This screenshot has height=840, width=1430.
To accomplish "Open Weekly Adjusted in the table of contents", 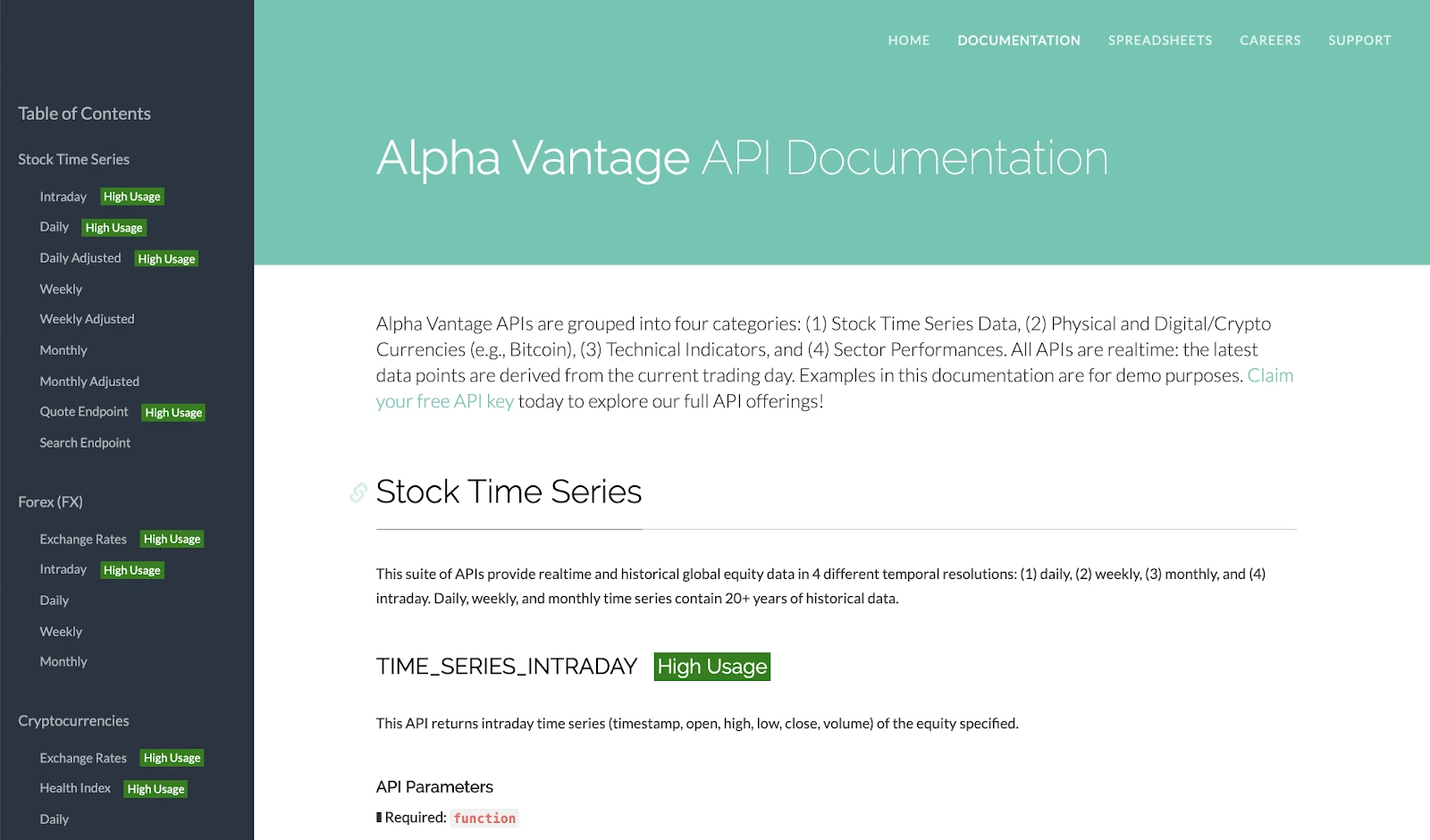I will pos(87,319).
